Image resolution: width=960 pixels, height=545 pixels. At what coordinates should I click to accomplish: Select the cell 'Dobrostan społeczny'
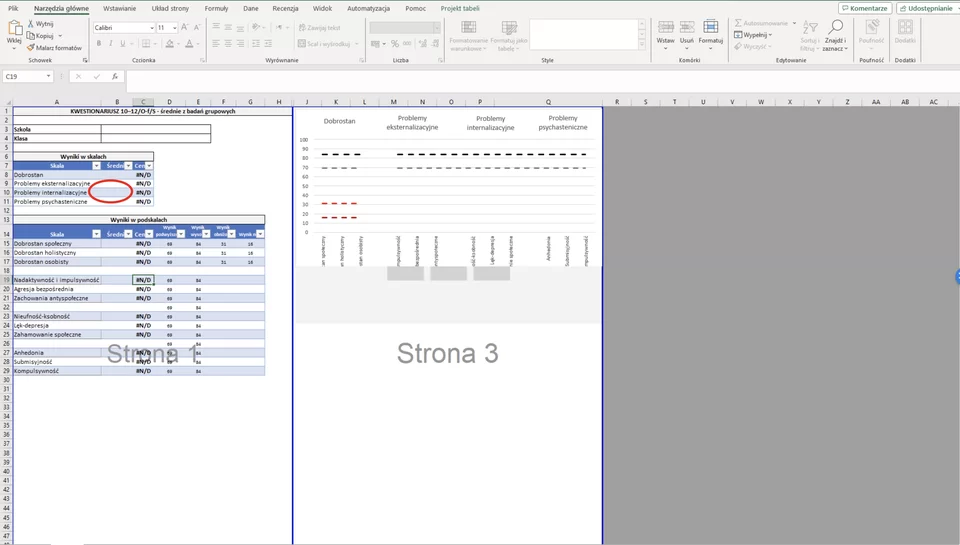tap(57, 244)
